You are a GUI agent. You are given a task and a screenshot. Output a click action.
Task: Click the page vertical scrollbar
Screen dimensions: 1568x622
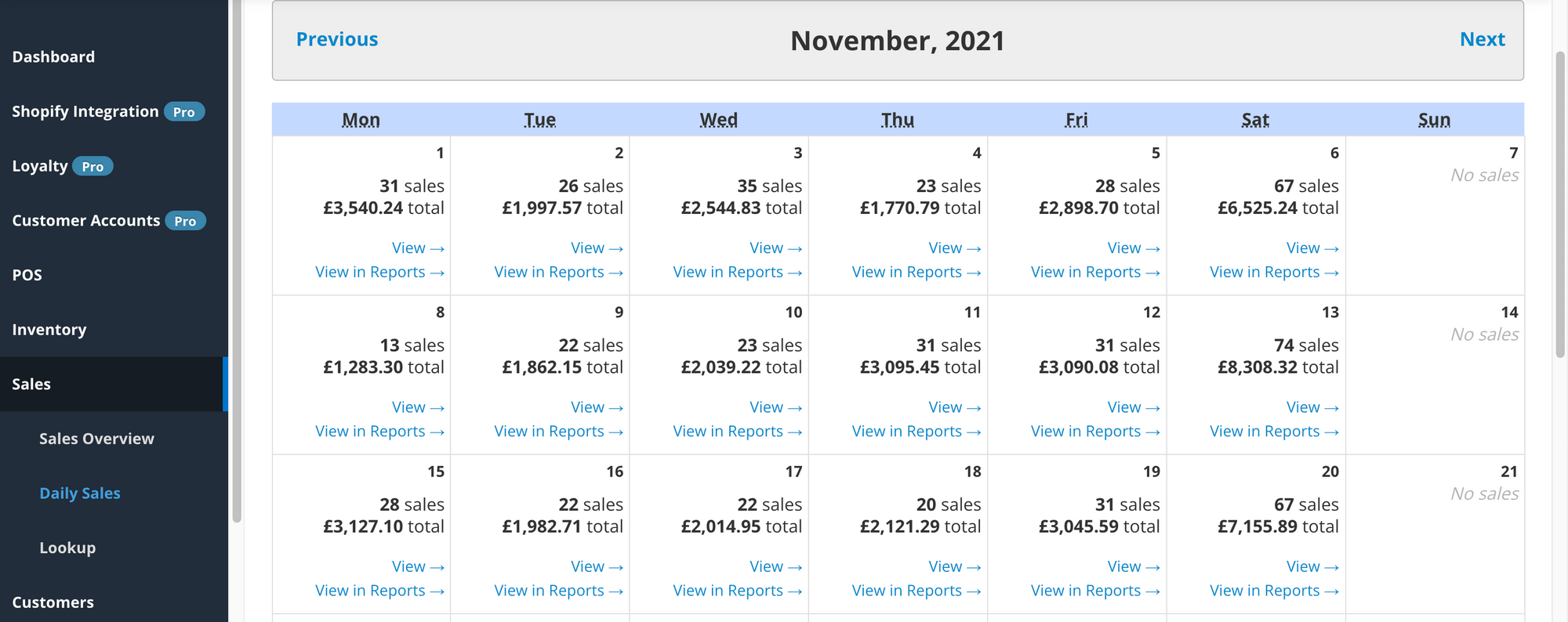pos(1560,204)
